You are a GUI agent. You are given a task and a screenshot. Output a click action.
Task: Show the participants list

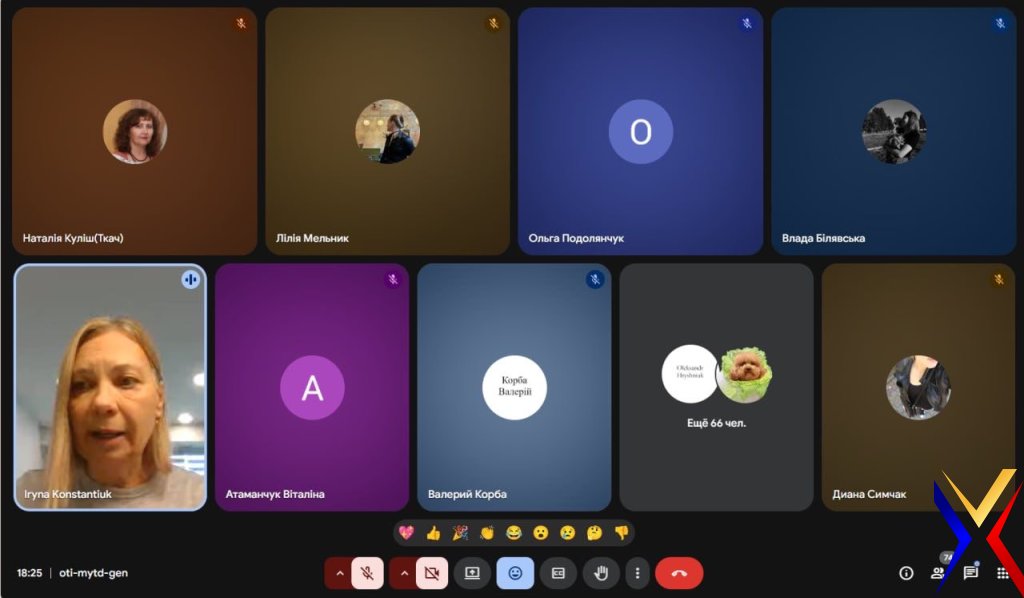click(x=938, y=573)
